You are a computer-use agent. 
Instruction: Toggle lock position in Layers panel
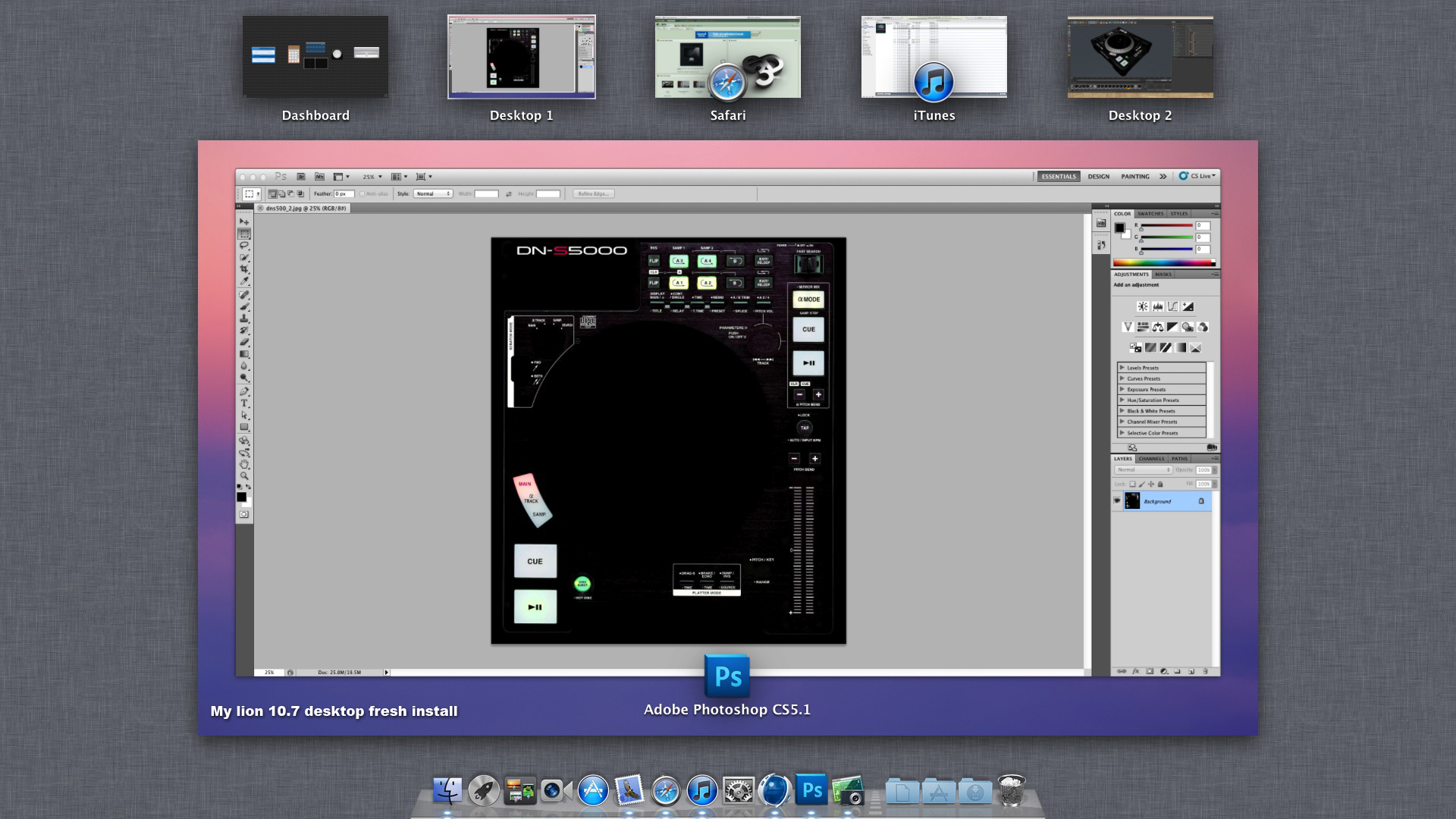[1151, 484]
